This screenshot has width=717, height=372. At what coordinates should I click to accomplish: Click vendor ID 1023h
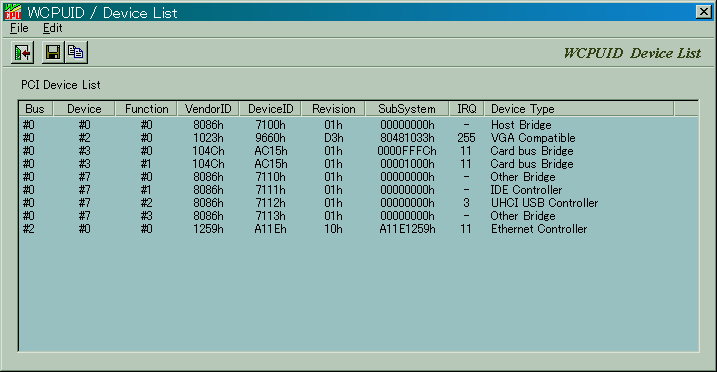[x=208, y=138]
